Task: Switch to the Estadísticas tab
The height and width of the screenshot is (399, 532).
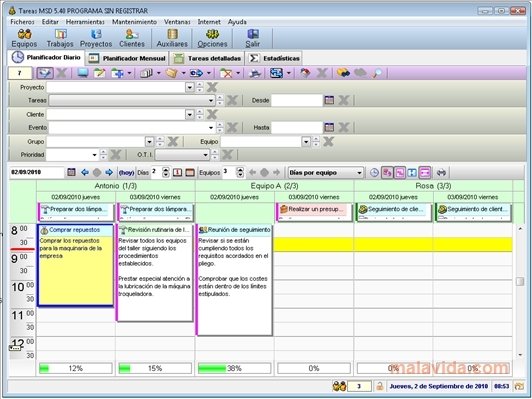Action: [x=274, y=58]
